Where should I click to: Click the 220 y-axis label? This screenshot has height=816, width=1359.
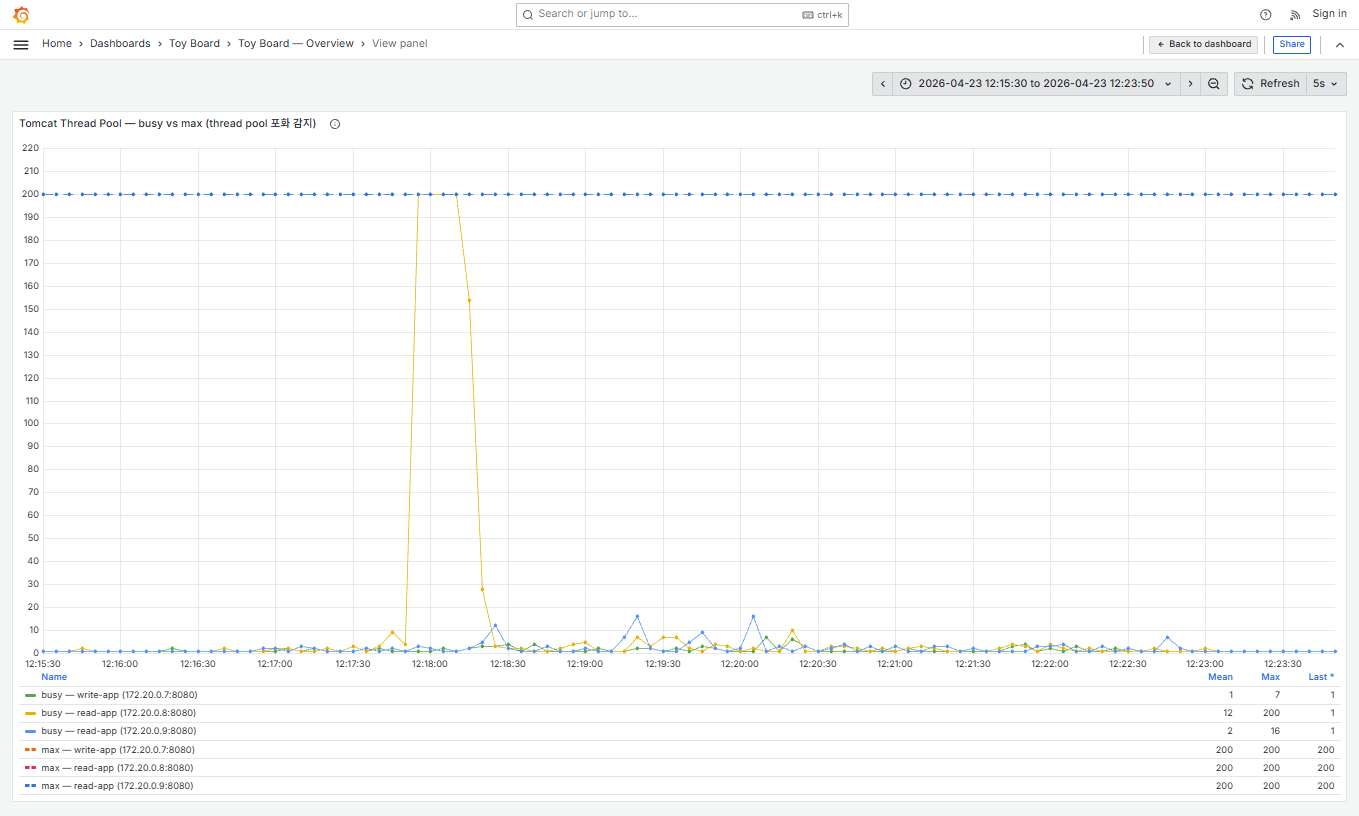30,148
